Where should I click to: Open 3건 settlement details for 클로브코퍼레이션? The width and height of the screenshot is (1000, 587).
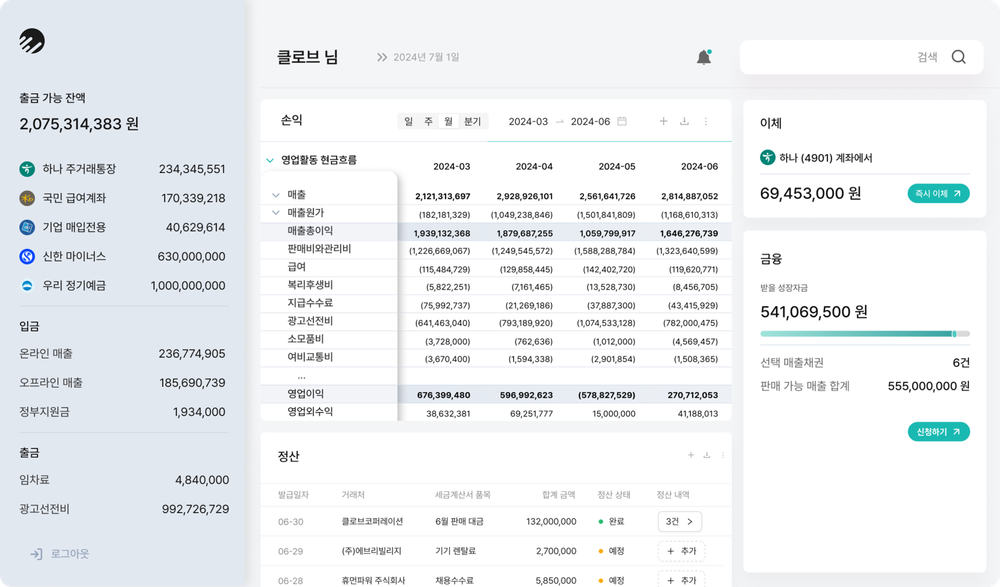[680, 521]
